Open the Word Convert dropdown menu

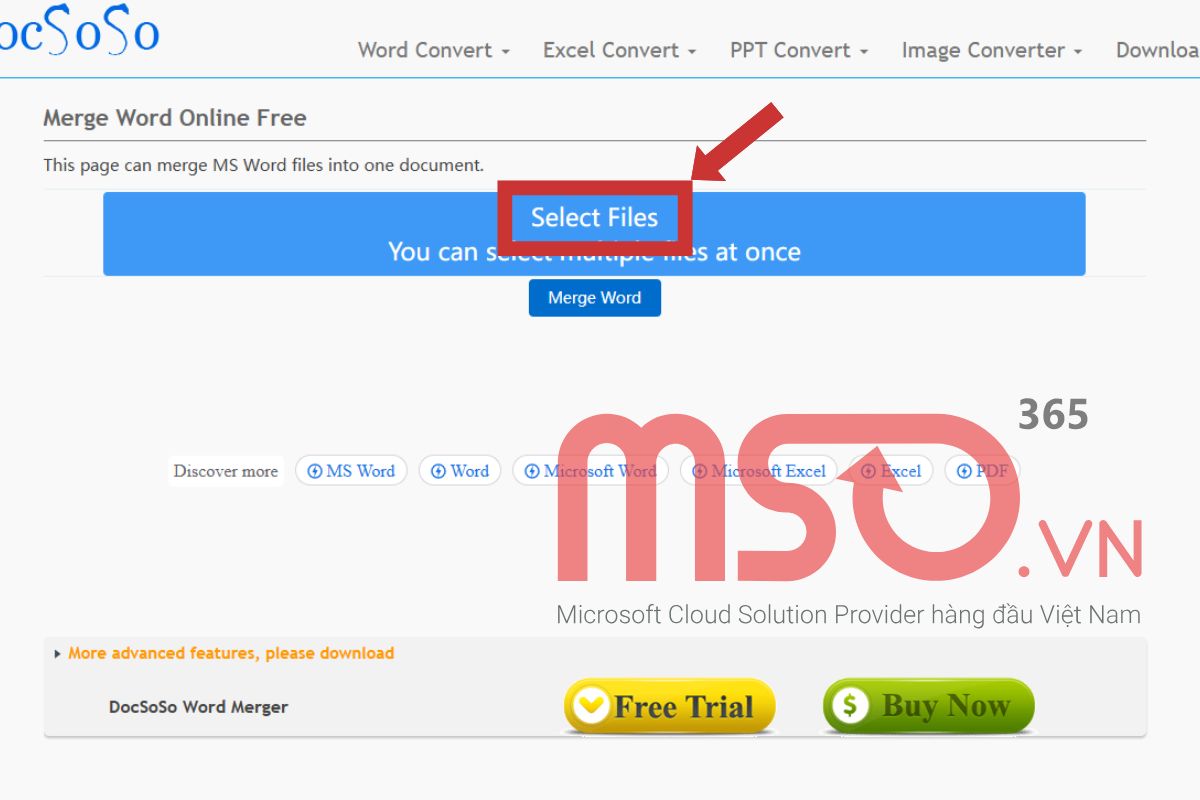pos(434,50)
